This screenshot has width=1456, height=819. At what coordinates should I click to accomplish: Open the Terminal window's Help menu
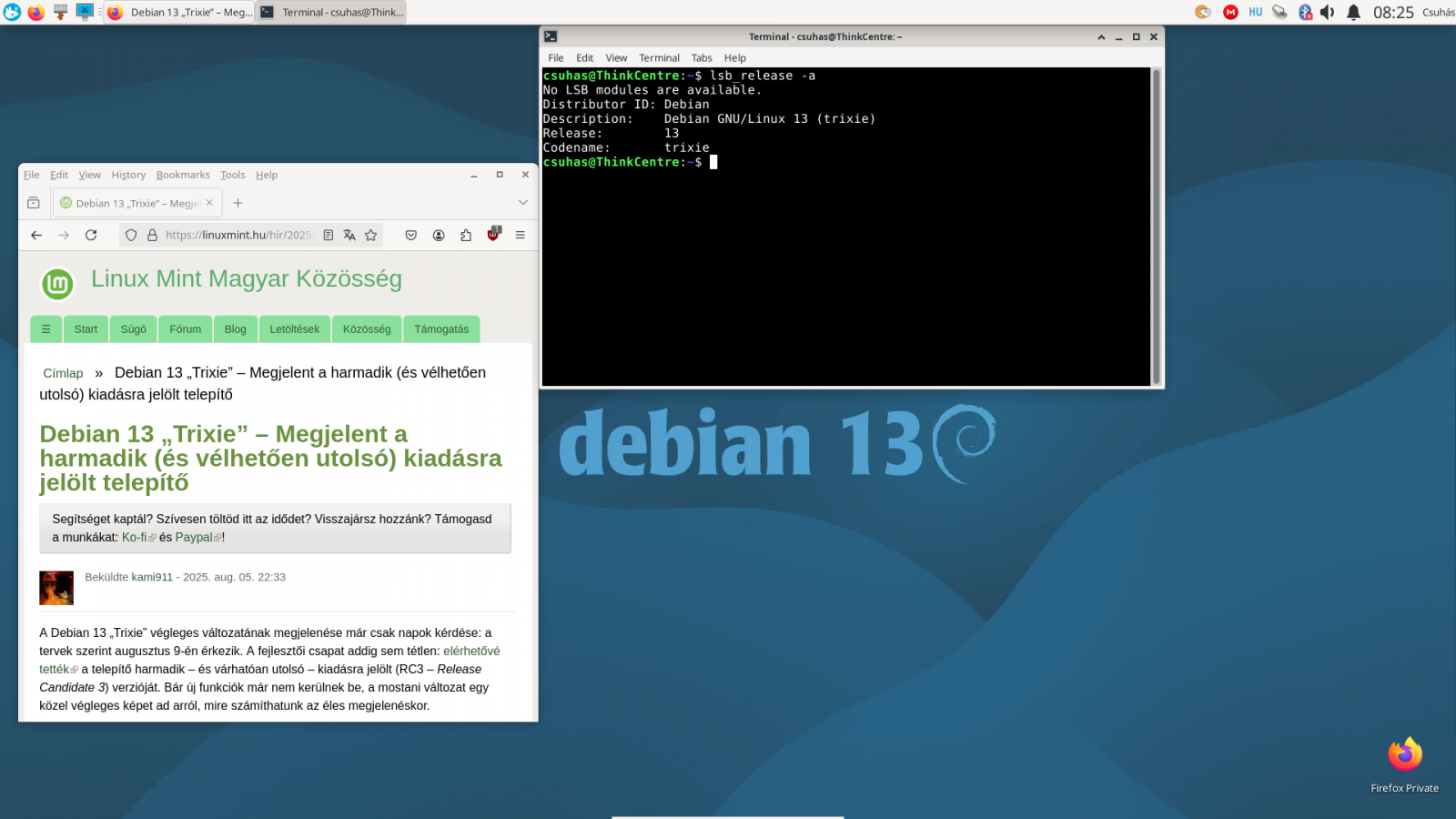[735, 57]
